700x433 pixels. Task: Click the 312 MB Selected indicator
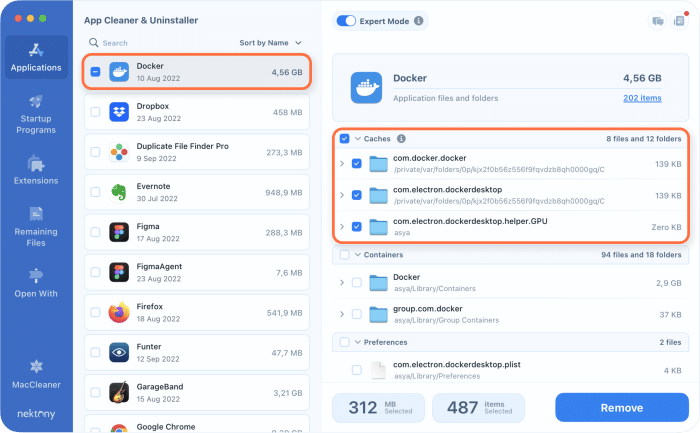379,407
